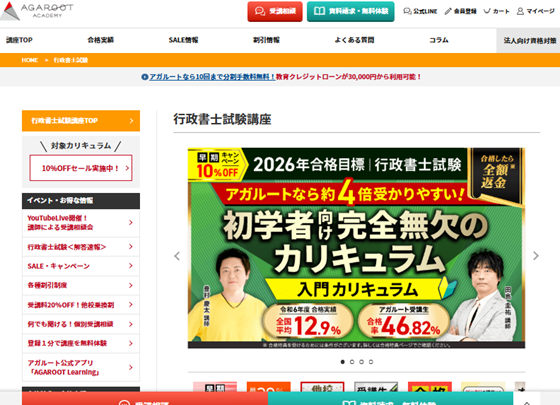This screenshot has height=405, width=560.
Task: Select the SALE情報 menu item
Action: pos(183,40)
